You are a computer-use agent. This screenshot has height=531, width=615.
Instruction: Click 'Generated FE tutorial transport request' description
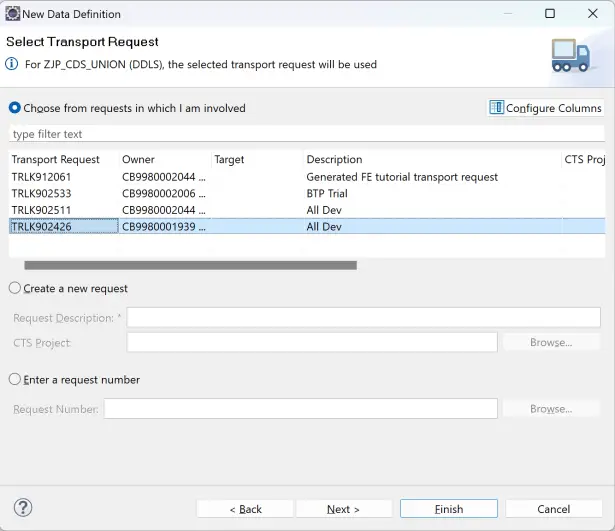point(402,177)
